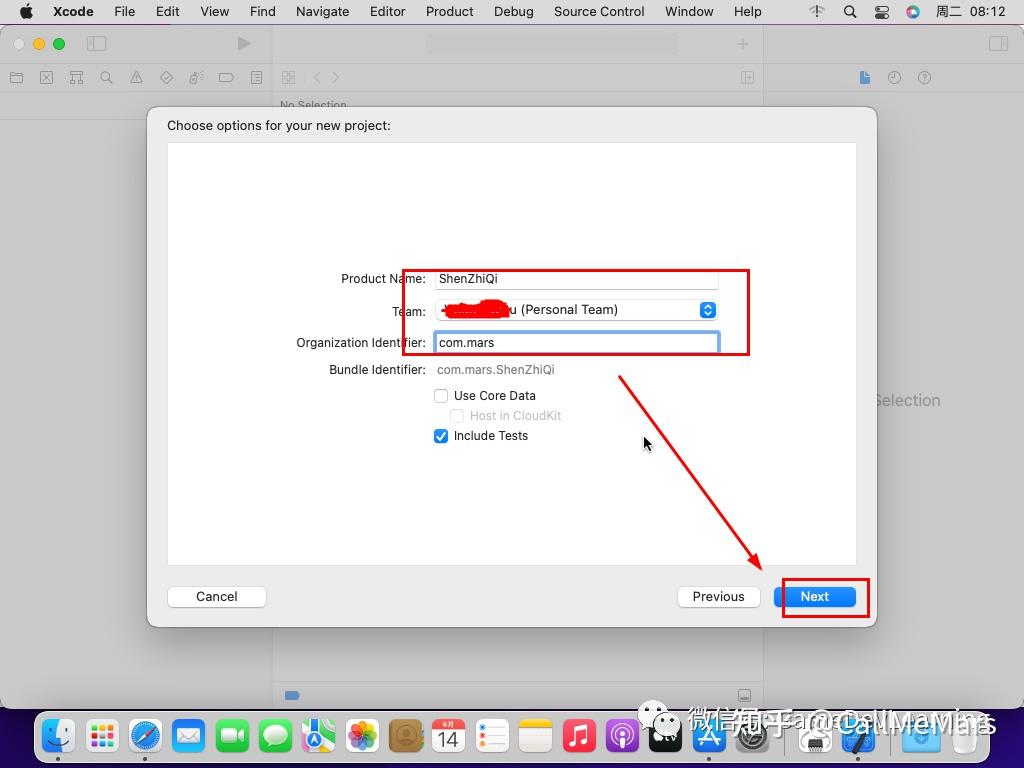Screen dimensions: 1024x768
Task: Open Podcasts from the Dock
Action: (622, 736)
